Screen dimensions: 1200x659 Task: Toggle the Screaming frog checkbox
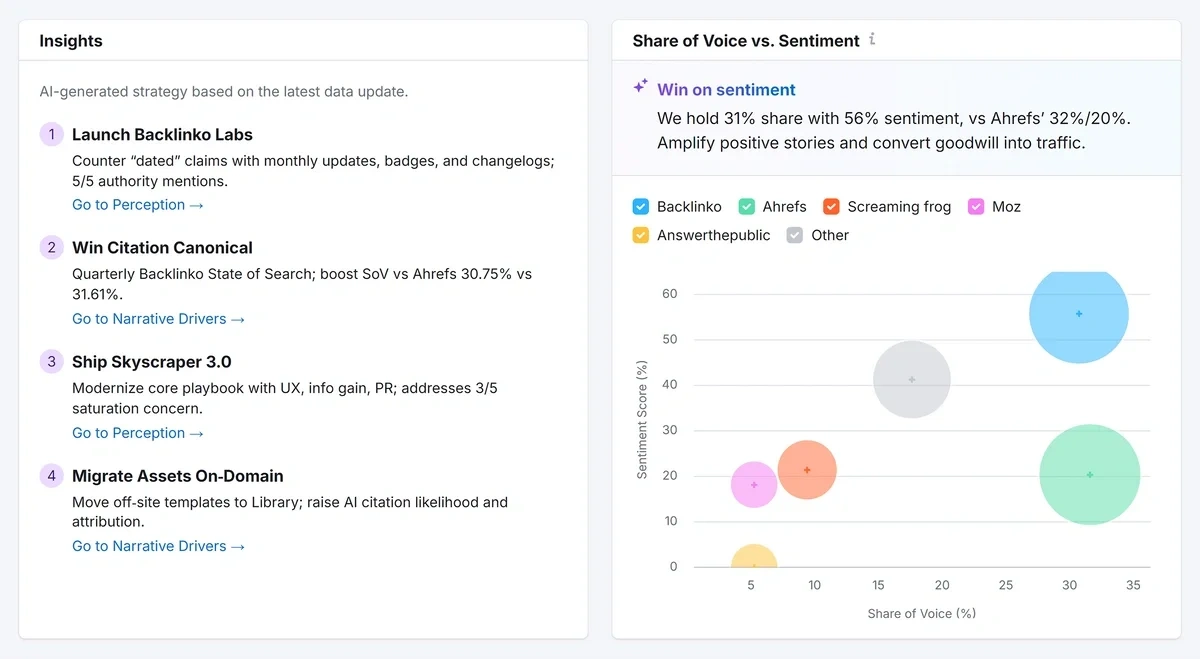click(831, 206)
